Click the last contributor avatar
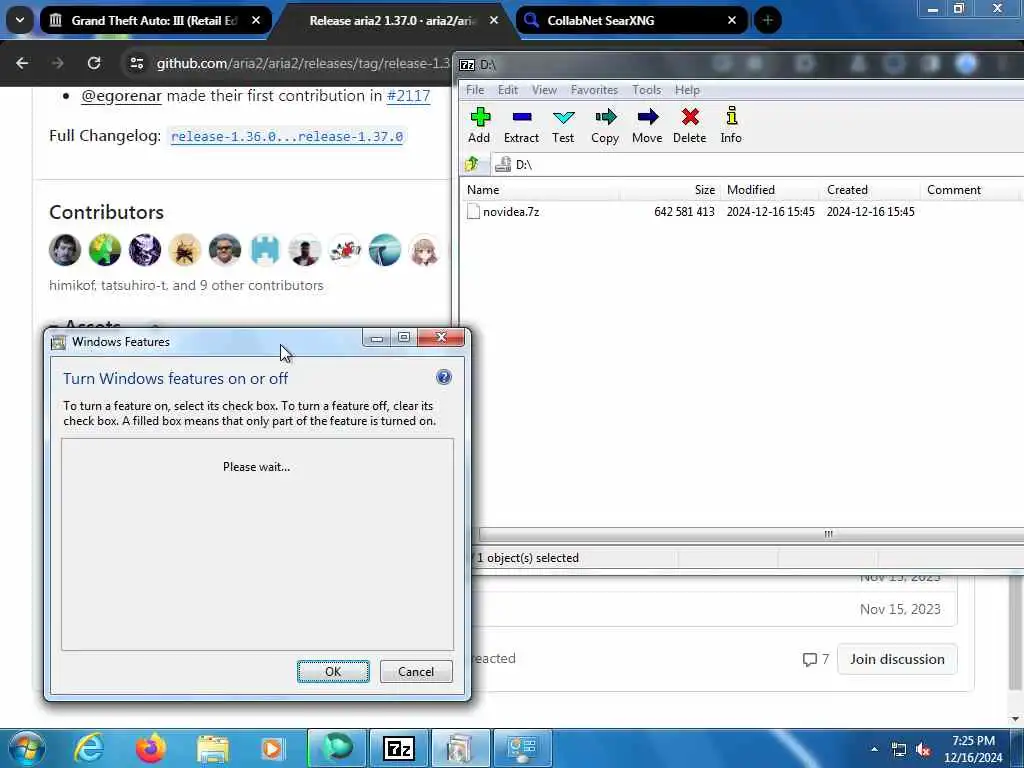Image resolution: width=1024 pixels, height=768 pixels. pos(424,250)
